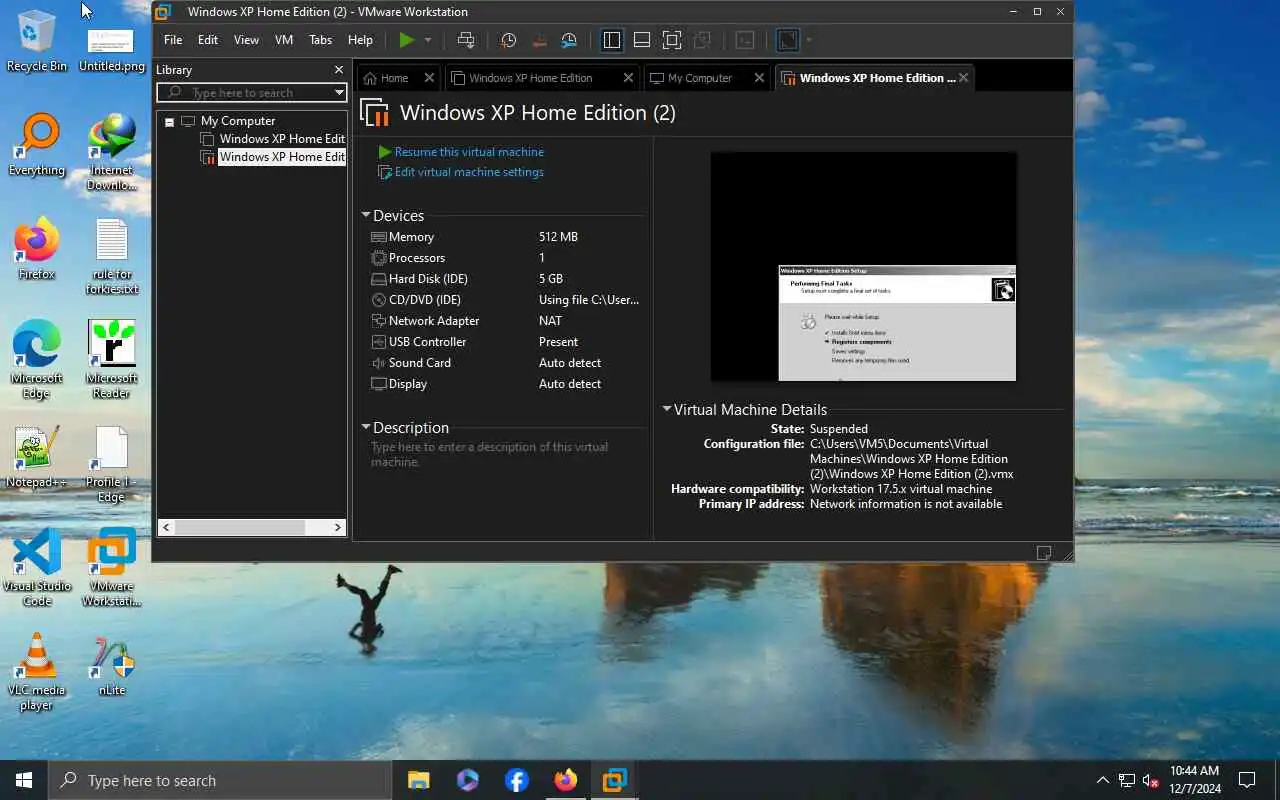Click the suspended VM screen thumbnail
This screenshot has height=800, width=1280.
pos(863,266)
